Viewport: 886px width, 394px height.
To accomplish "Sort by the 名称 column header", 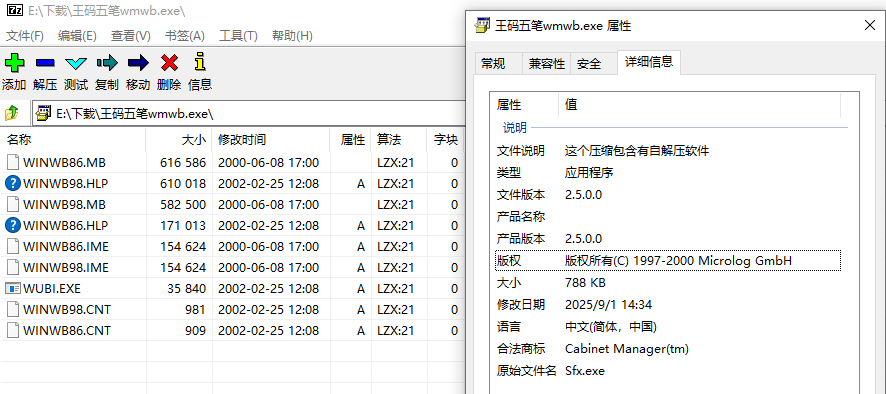I will (x=73, y=140).
